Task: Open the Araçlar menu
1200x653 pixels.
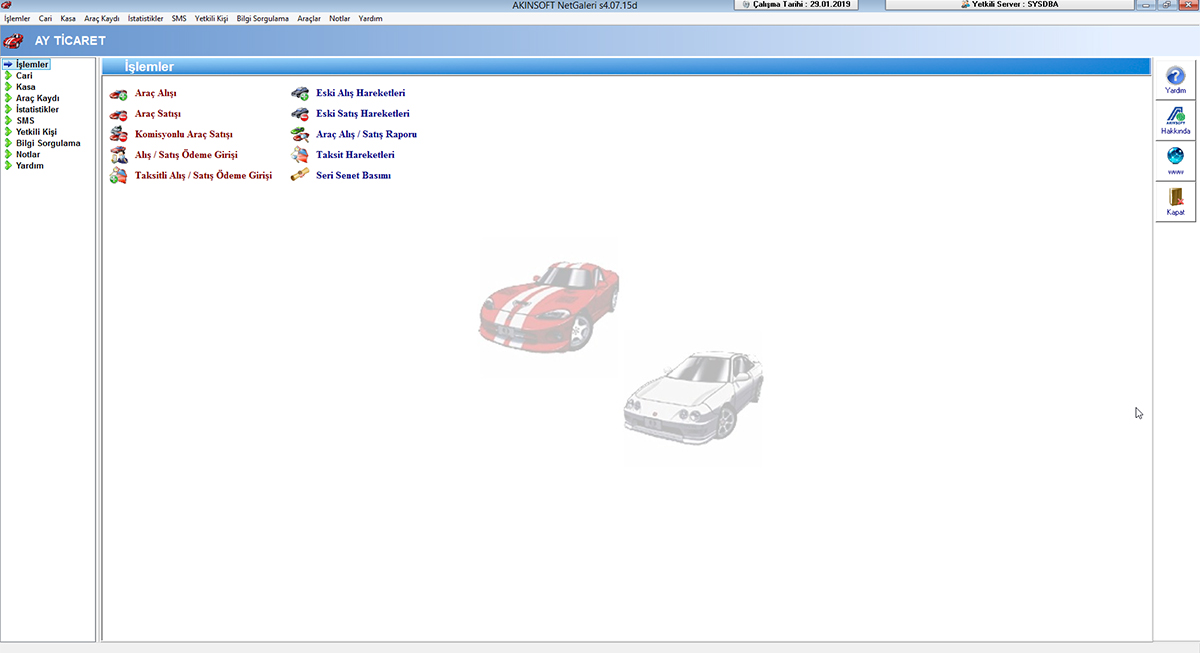Action: (309, 19)
